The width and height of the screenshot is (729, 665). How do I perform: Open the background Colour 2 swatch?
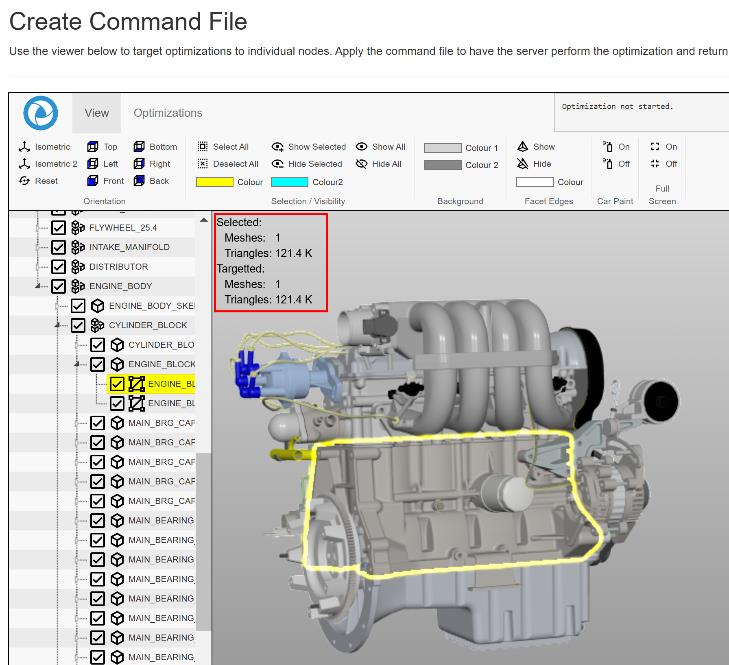443,165
